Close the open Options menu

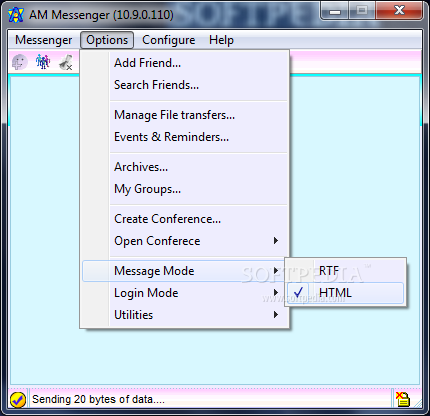[x=107, y=40]
